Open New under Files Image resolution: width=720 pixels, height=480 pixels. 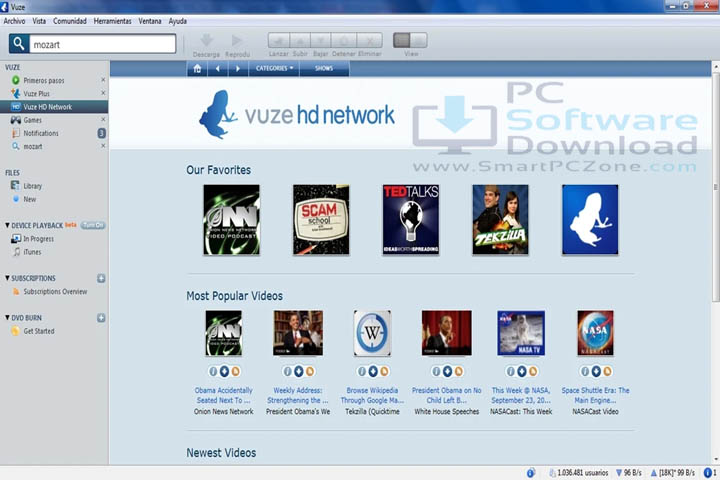point(30,199)
